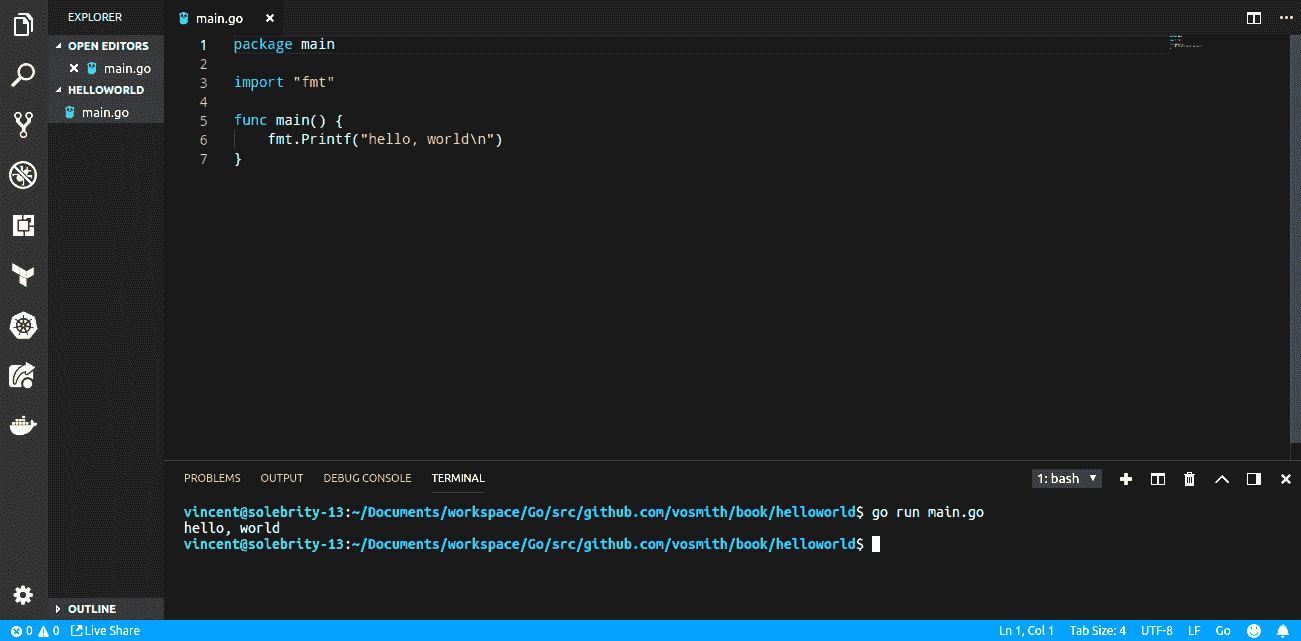Open the '1: bash' terminal dropdown
The image size is (1301, 641).
(x=1066, y=479)
